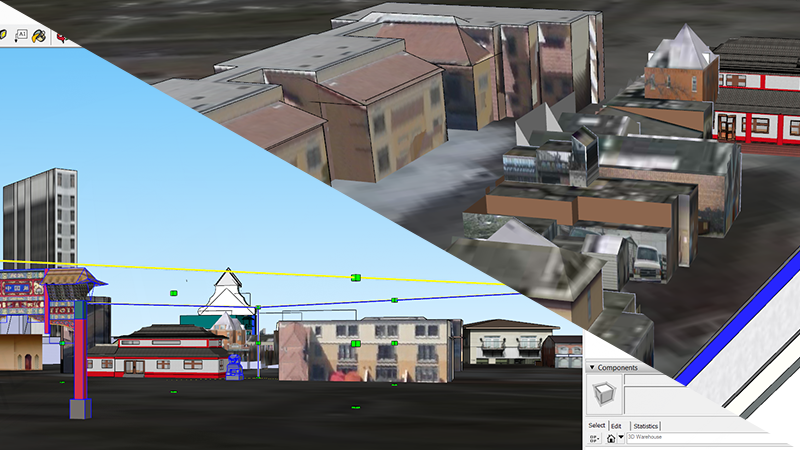Select the Text label tool (A1)
Image resolution: width=800 pixels, height=450 pixels.
click(x=21, y=35)
